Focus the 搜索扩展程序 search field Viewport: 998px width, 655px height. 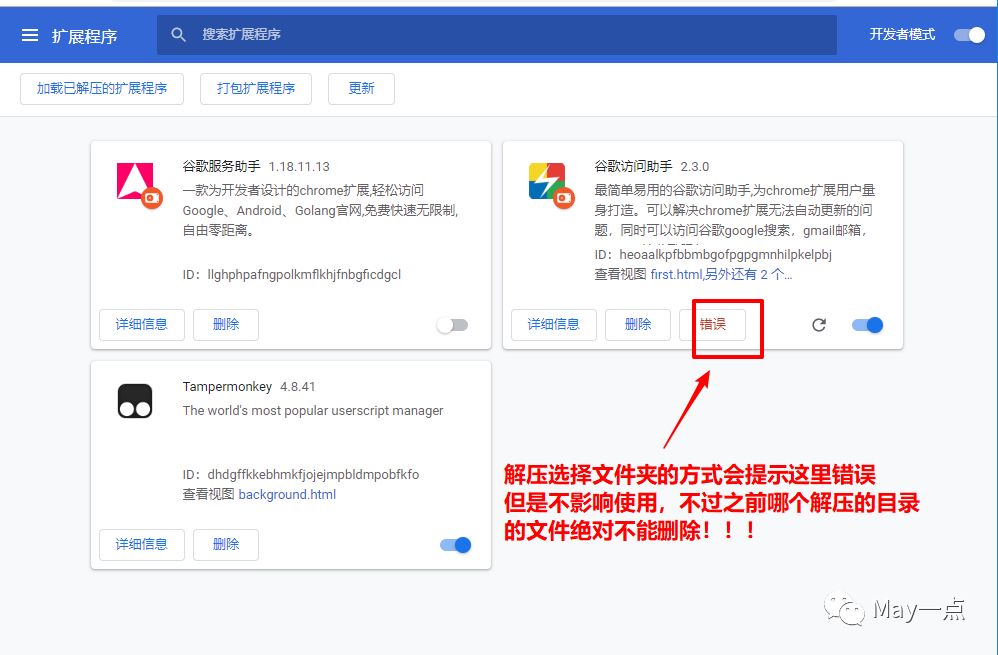496,35
